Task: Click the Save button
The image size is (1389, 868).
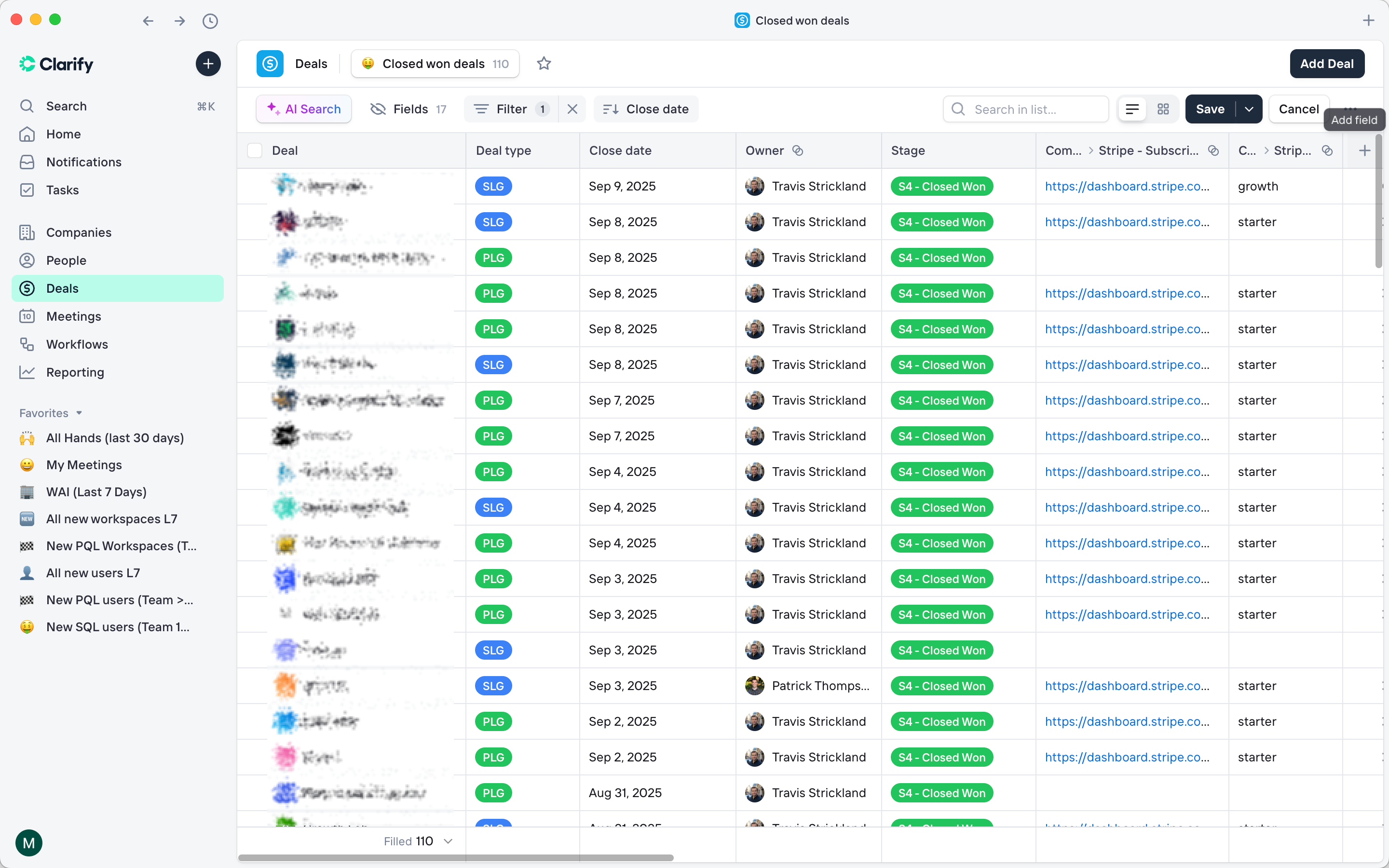Action: pos(1210,109)
